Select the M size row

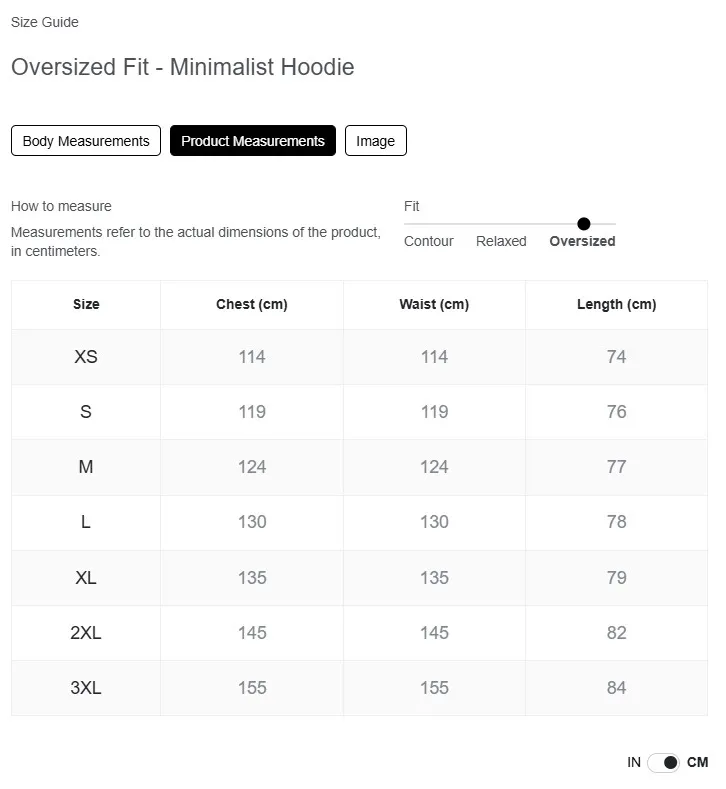[359, 467]
